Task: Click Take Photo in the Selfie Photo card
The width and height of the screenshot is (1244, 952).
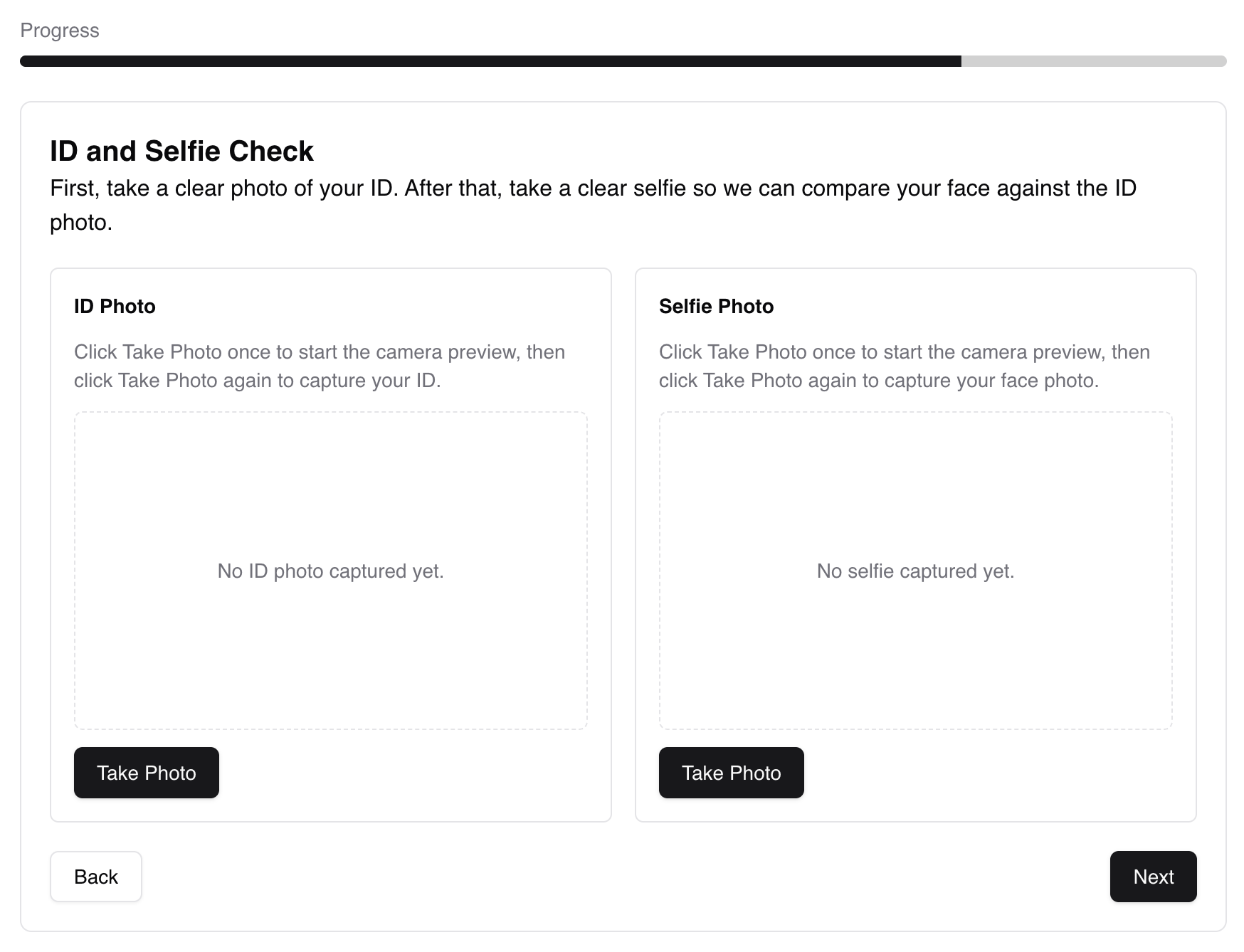Action: click(x=732, y=773)
